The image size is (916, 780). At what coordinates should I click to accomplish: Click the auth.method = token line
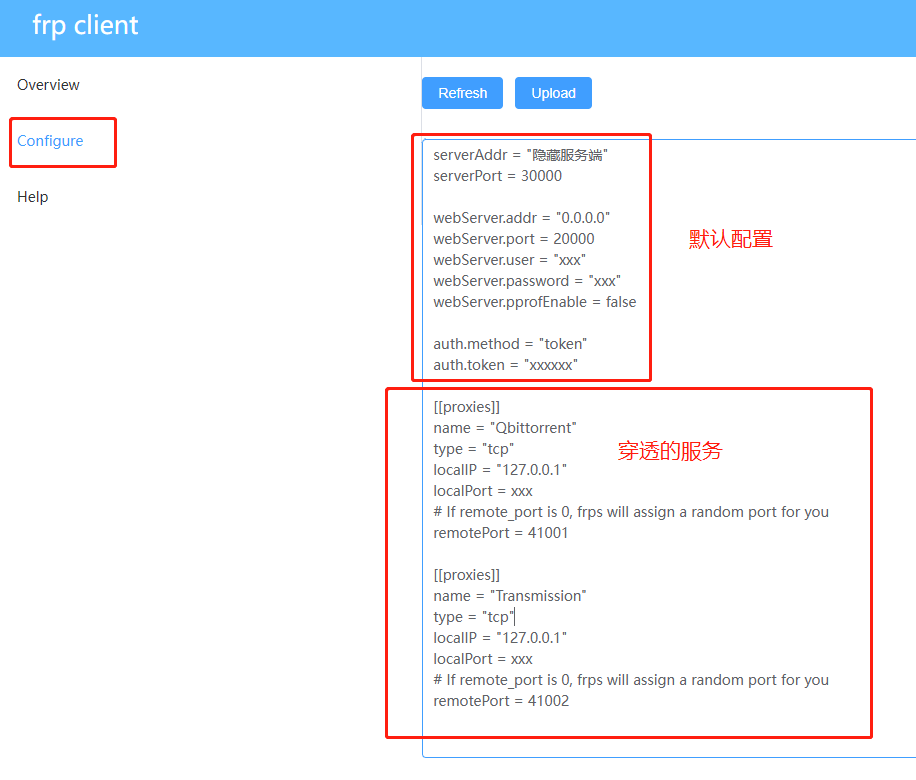point(510,343)
